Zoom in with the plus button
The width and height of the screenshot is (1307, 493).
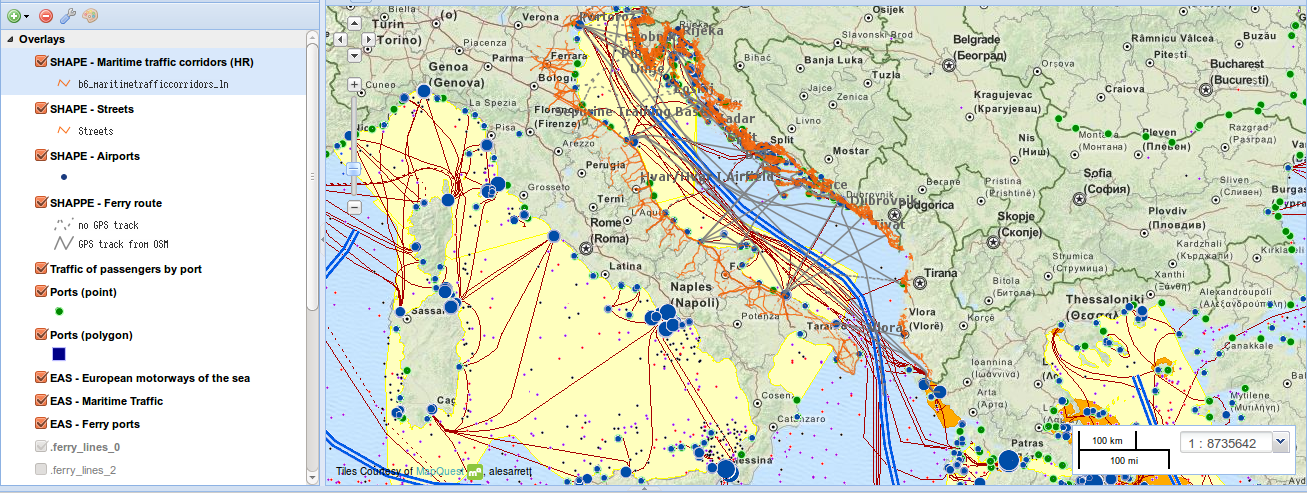tap(354, 85)
